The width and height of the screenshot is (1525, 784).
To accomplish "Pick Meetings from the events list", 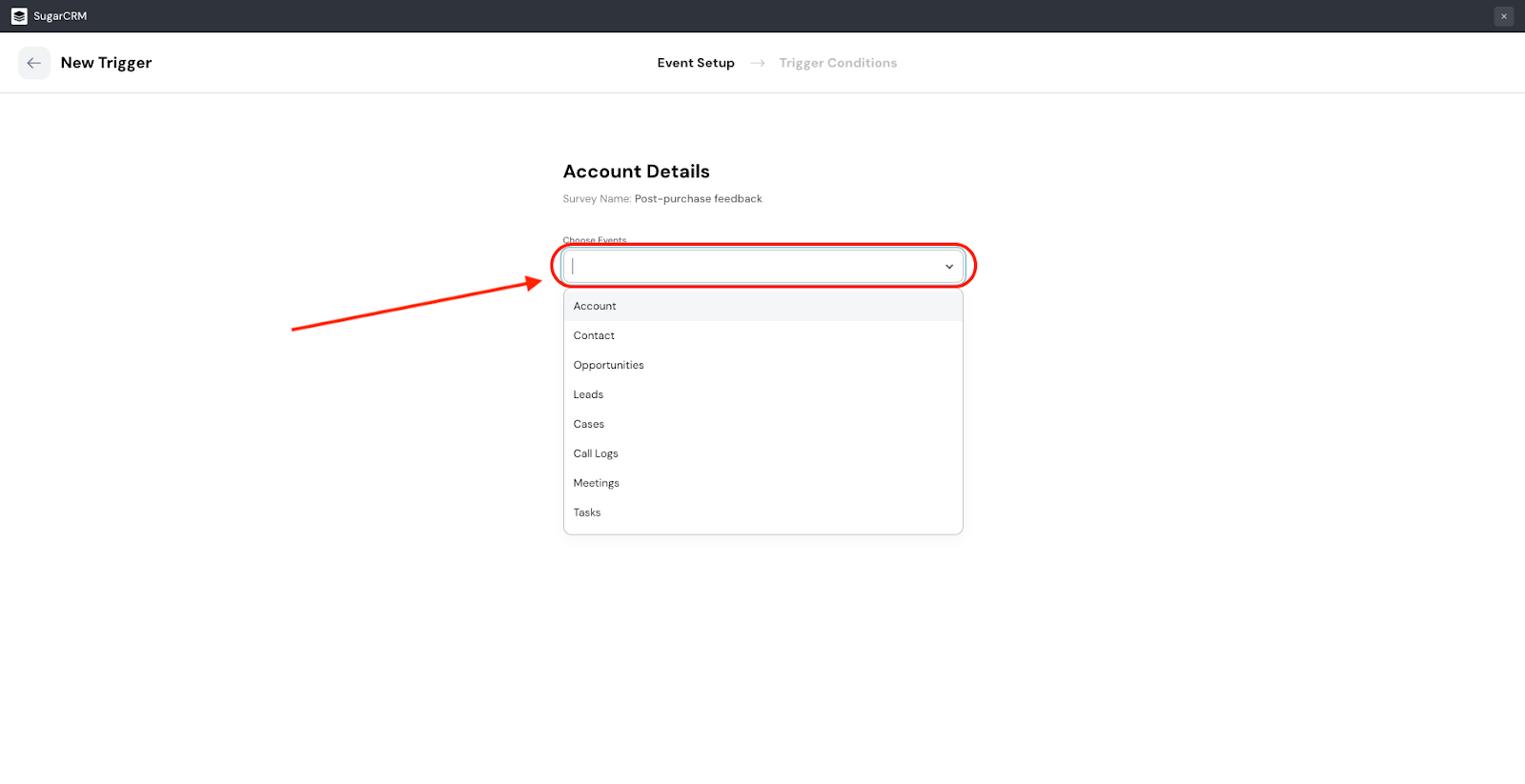I will [x=596, y=483].
